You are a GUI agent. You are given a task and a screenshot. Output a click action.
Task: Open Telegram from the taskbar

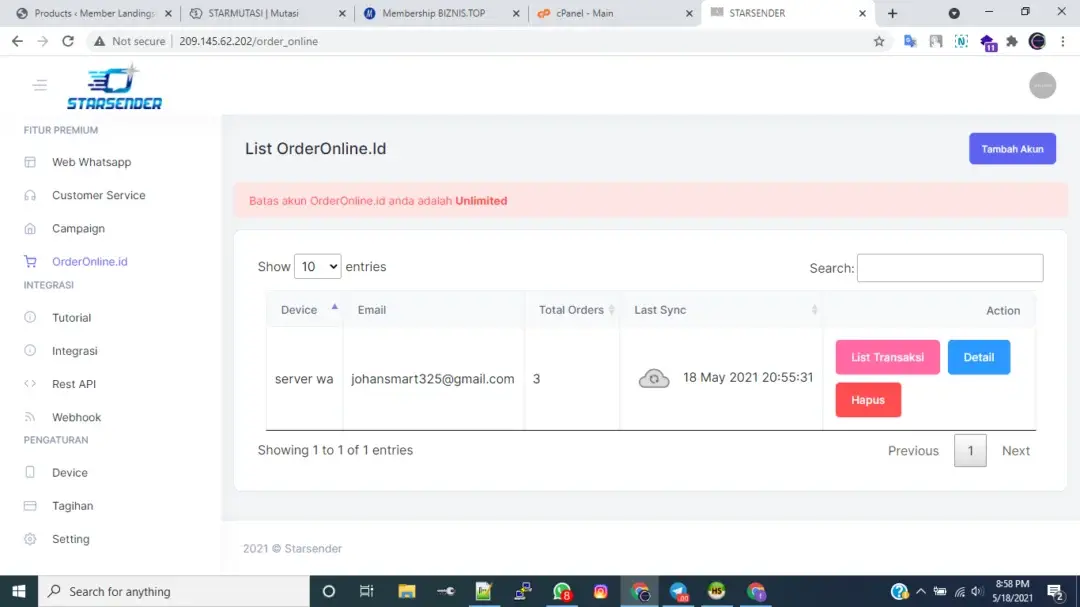click(x=678, y=591)
